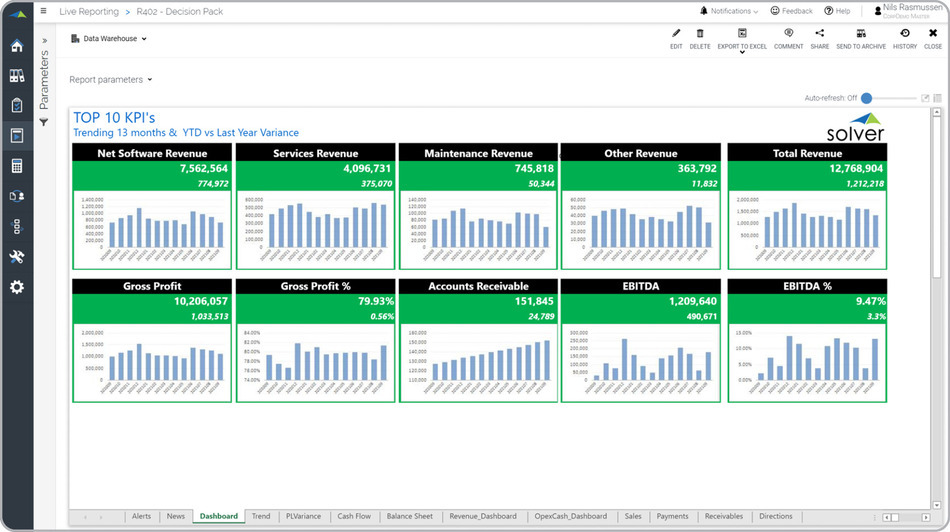Screen dimensions: 950x532
Task: Select the Balance Sheet tab
Action: point(410,516)
